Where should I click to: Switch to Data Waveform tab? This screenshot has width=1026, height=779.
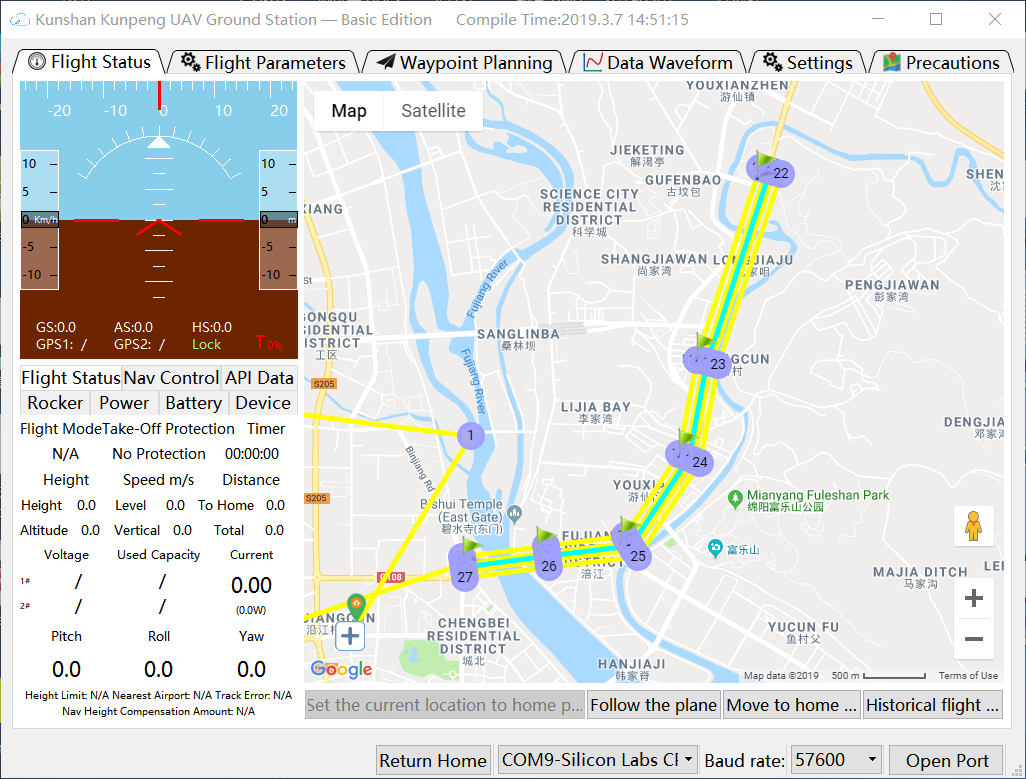click(658, 63)
